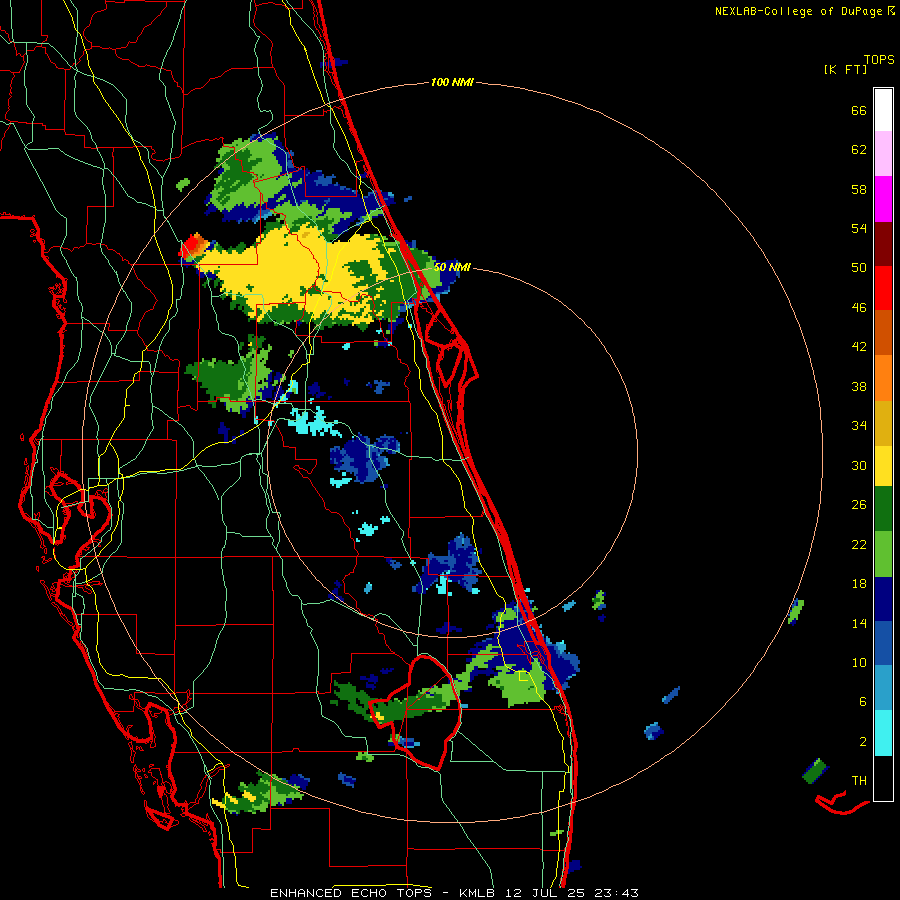Click the legend value 2
900x900 pixels.
[863, 742]
